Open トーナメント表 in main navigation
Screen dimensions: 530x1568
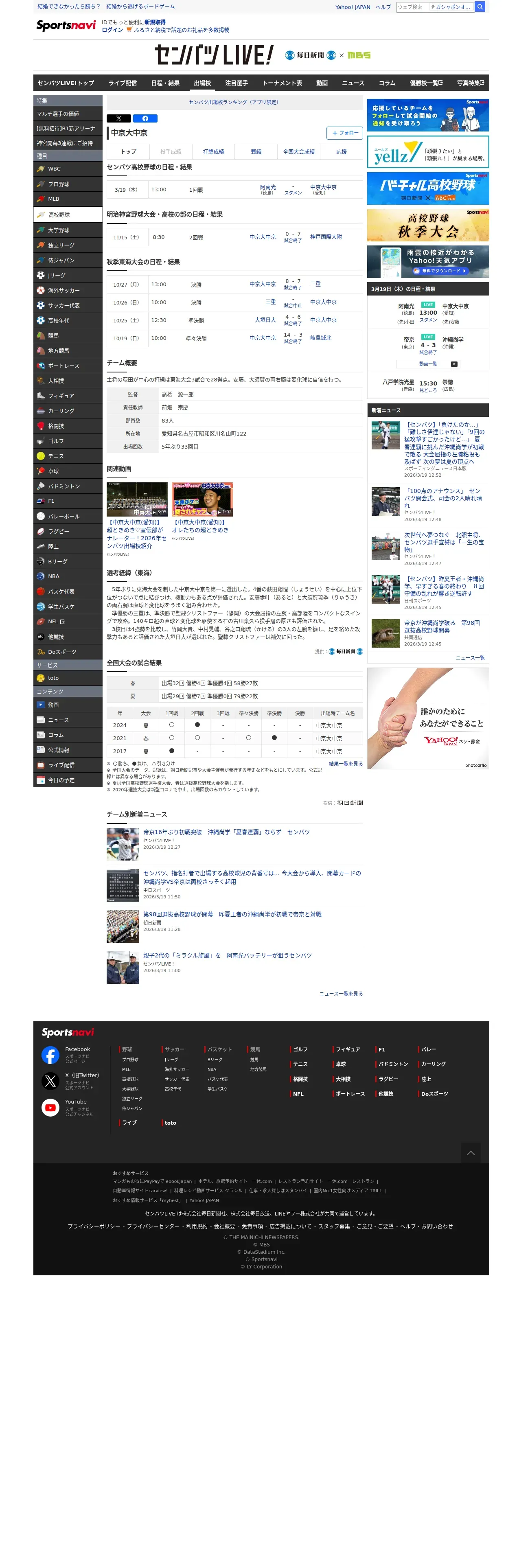point(283,83)
